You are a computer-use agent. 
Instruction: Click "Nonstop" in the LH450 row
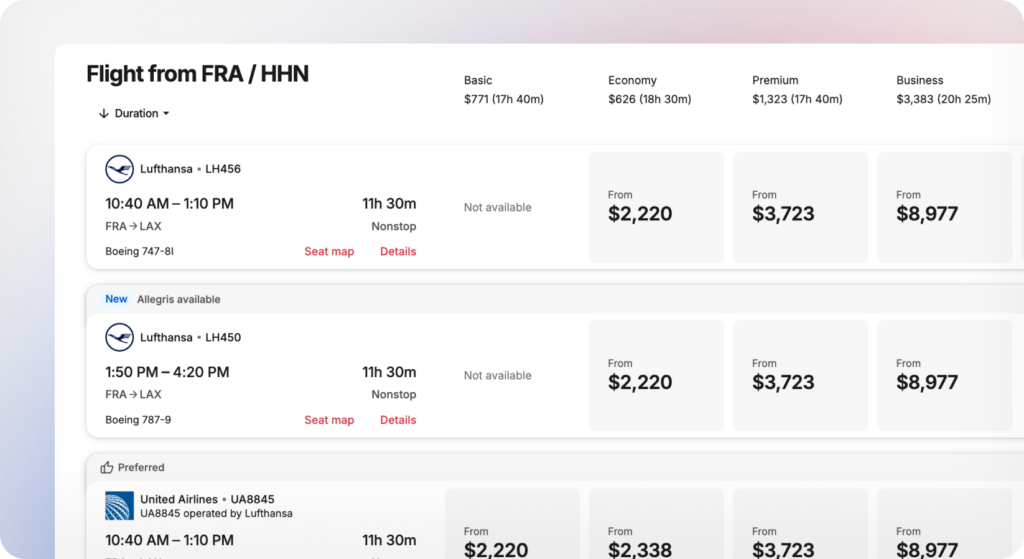[394, 395]
